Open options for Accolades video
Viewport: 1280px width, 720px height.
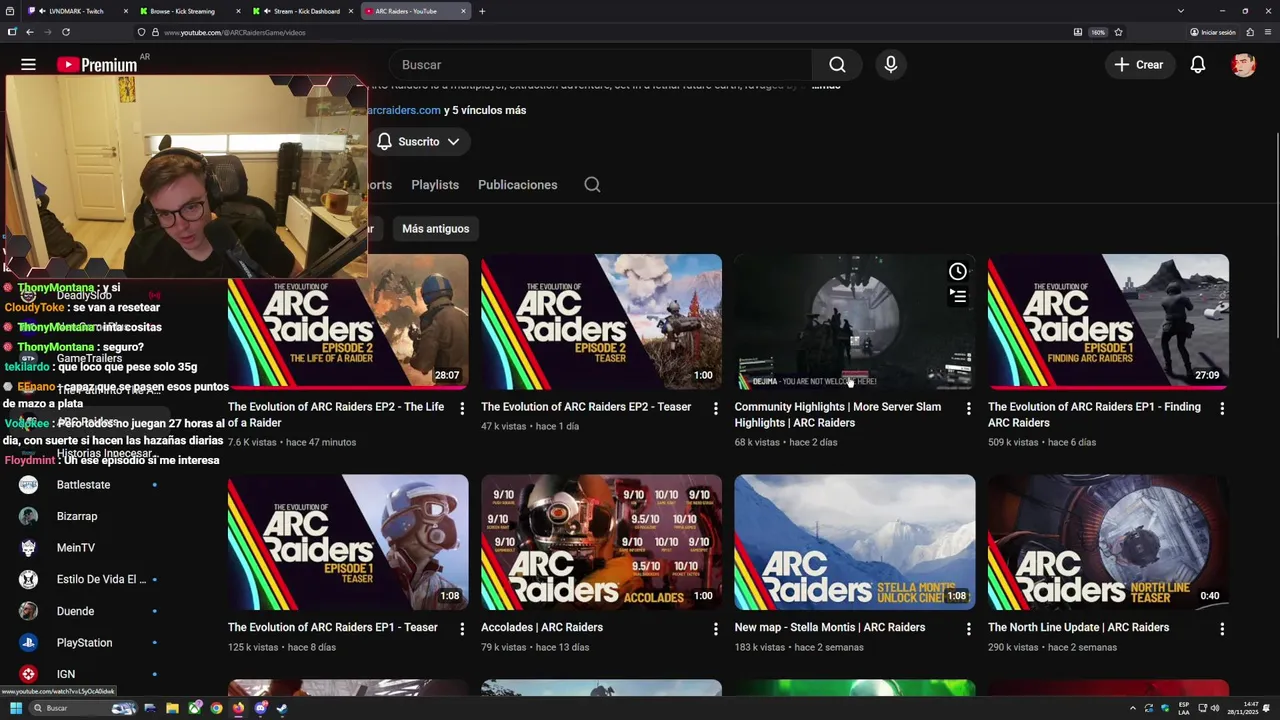point(715,629)
